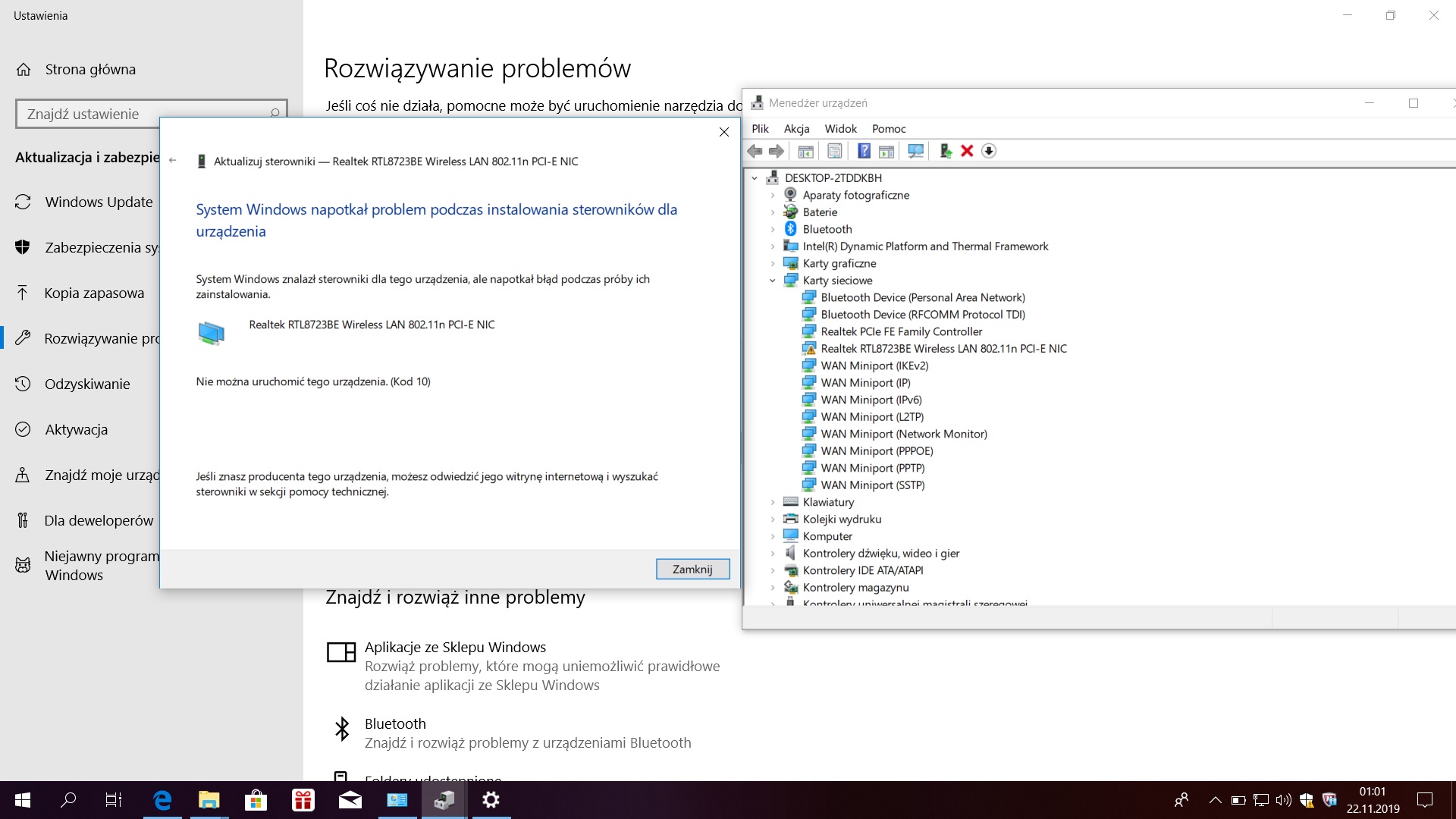Open the Widok menu
Screen dimensions: 1456x819
pyautogui.click(x=840, y=129)
